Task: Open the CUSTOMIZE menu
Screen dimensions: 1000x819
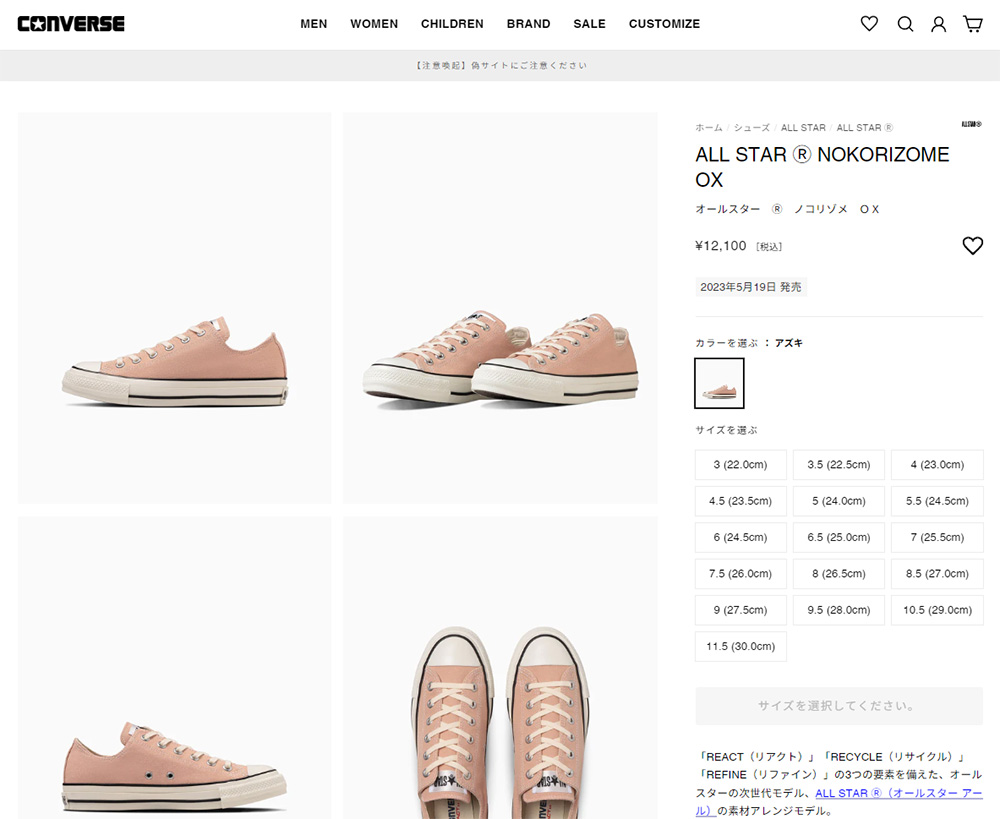Action: [665, 24]
